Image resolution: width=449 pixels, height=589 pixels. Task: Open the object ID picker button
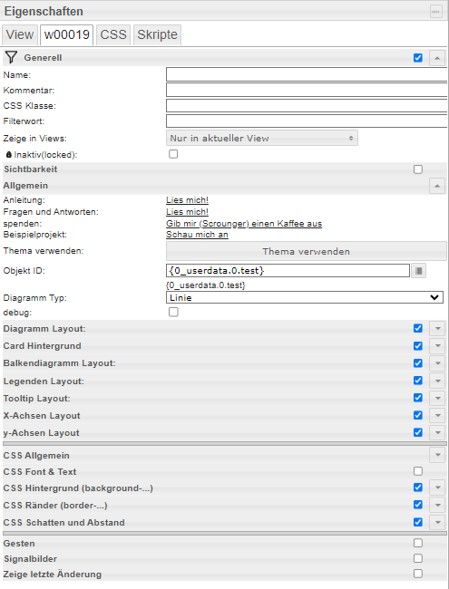pos(419,270)
